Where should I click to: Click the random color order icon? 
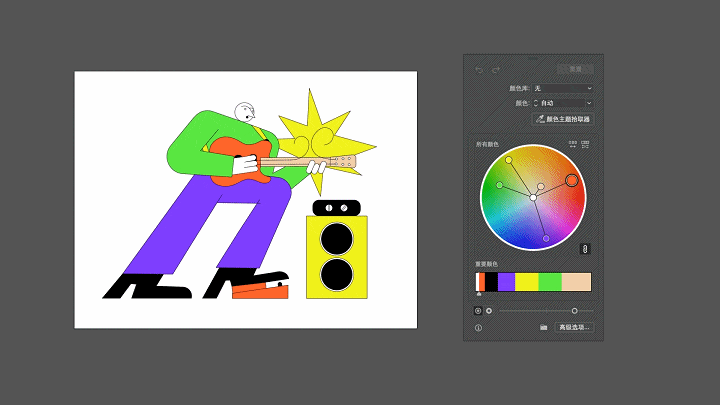[573, 145]
